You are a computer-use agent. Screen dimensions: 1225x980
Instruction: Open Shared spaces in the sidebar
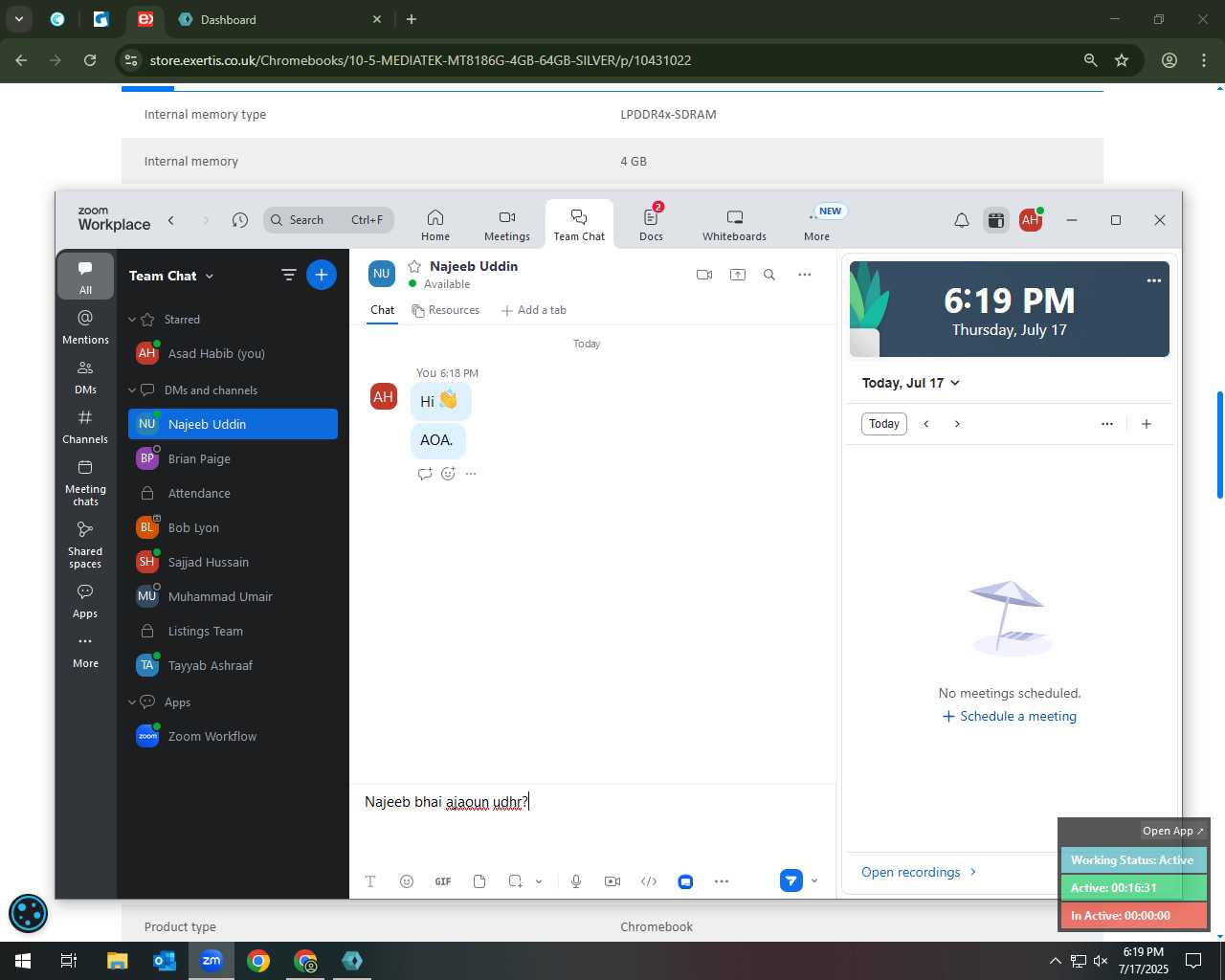click(x=85, y=544)
